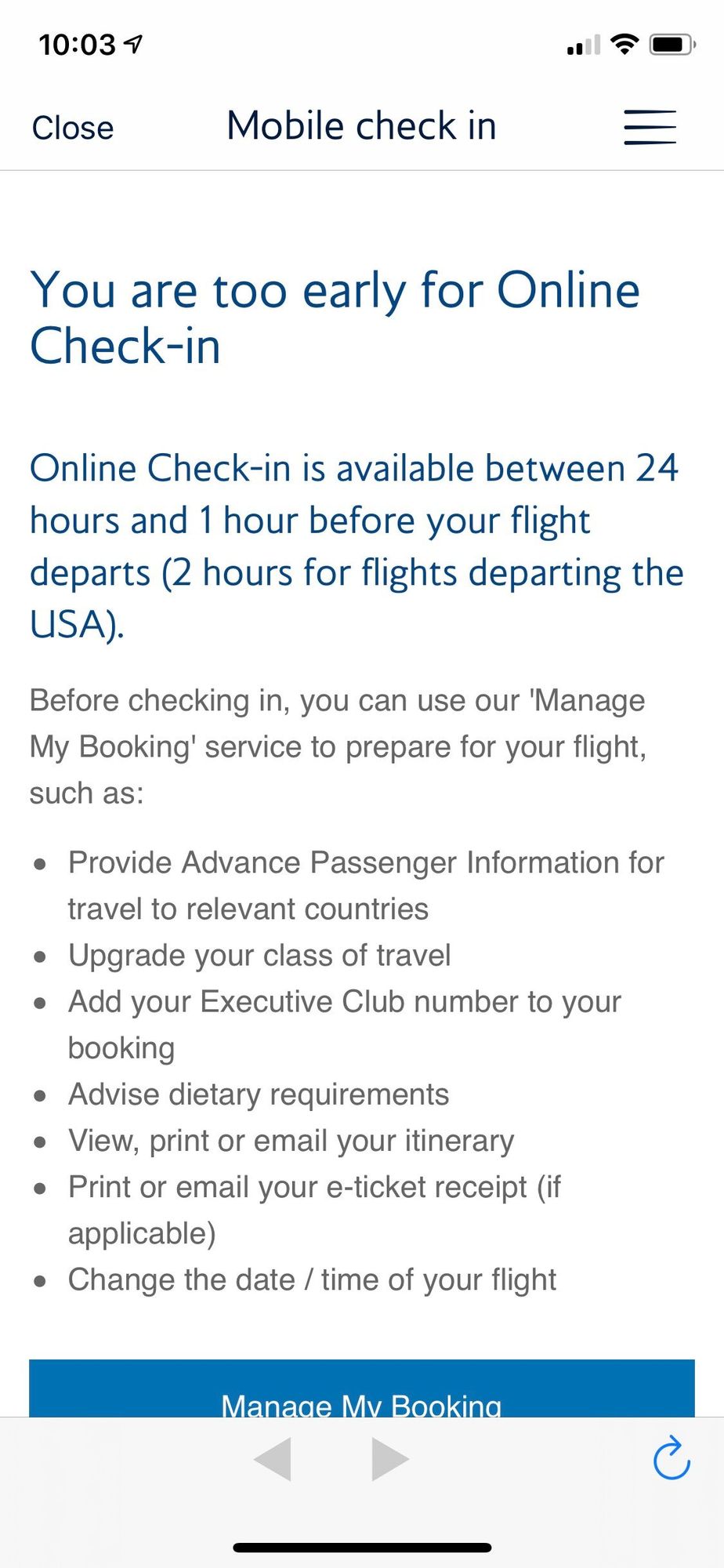
Task: Tap the Wi-Fi status icon
Action: pyautogui.click(x=624, y=44)
